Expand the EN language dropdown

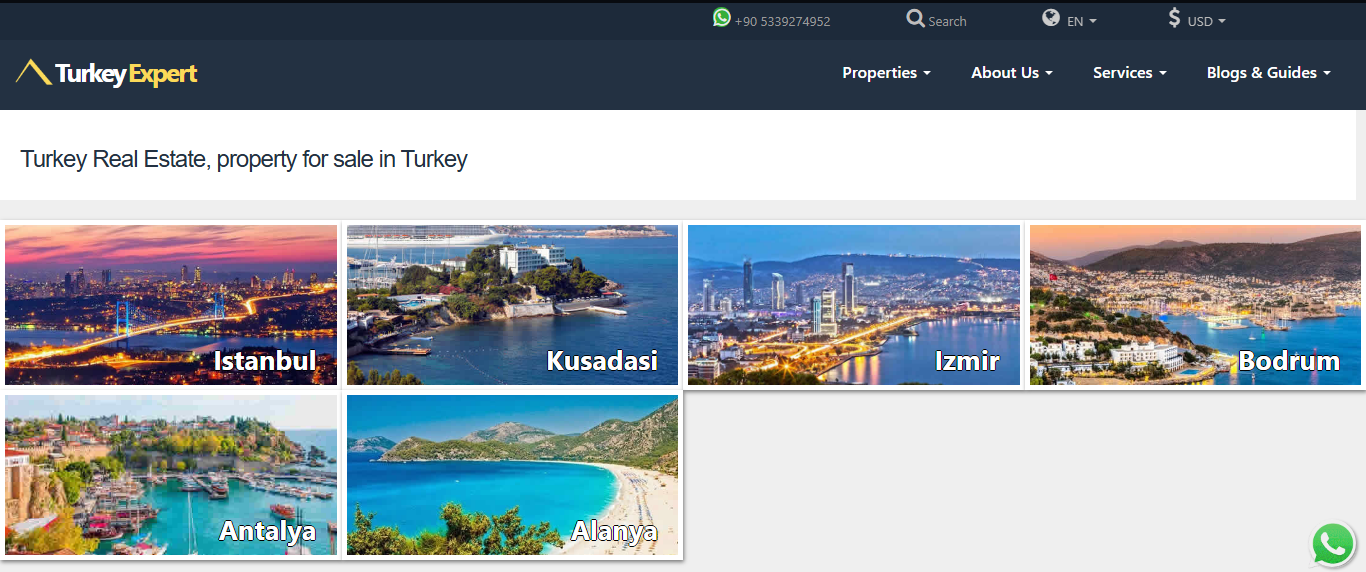[x=1081, y=21]
